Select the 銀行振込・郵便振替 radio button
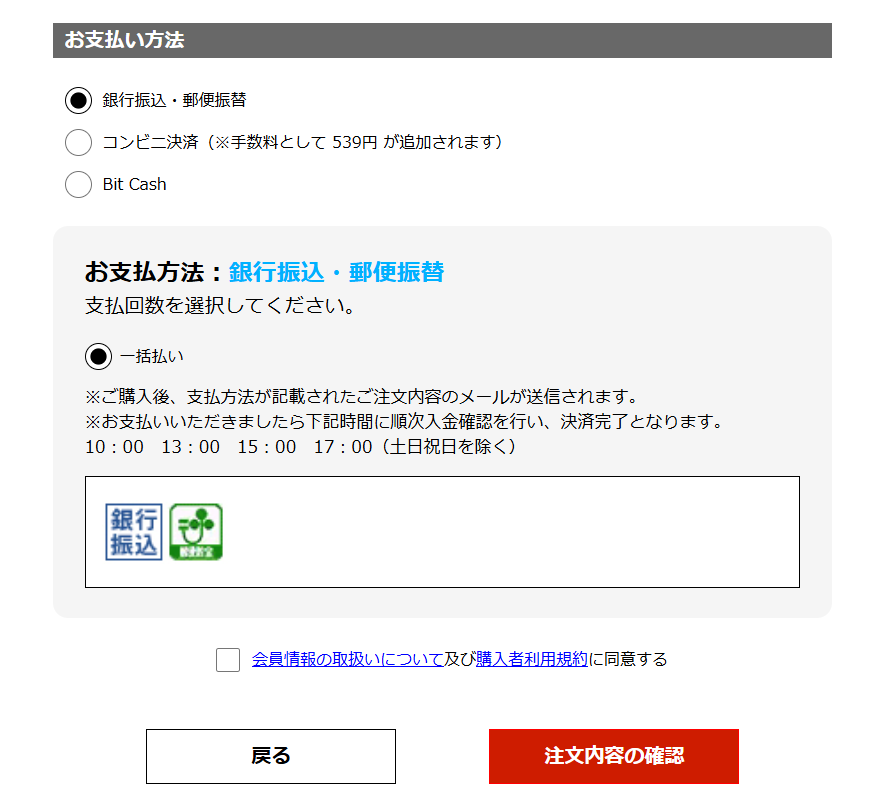891x810 pixels. pyautogui.click(x=78, y=101)
